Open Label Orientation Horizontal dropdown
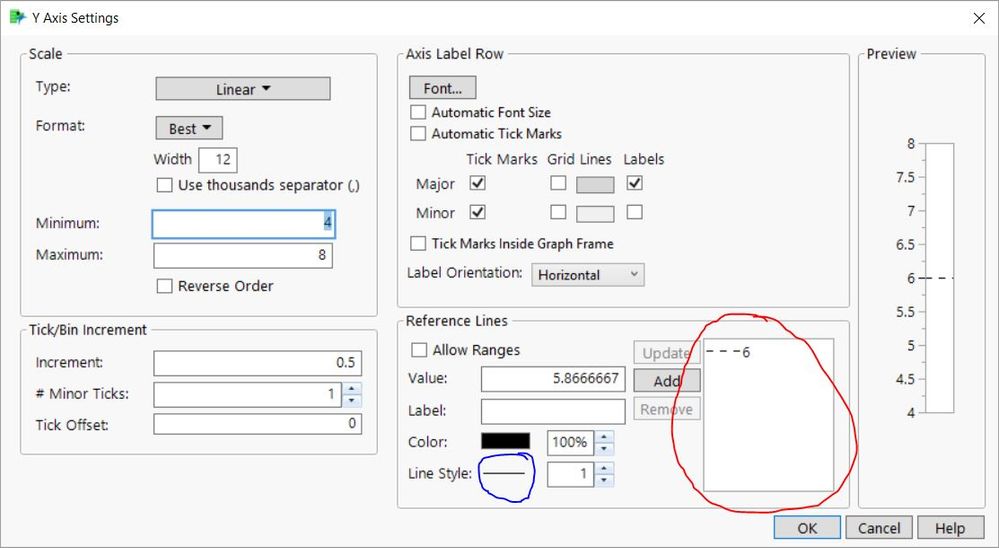The height and width of the screenshot is (548, 999). pos(587,275)
